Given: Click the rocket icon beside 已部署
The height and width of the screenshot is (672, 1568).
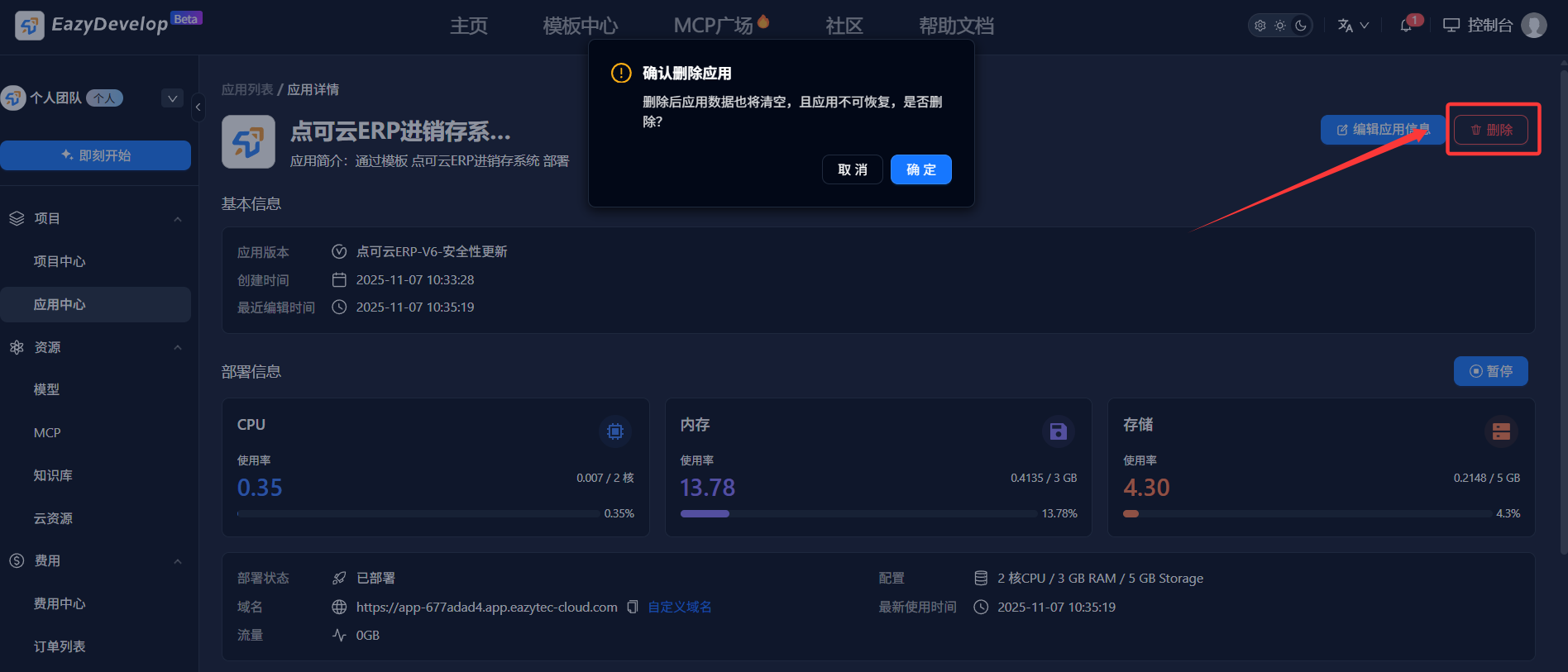Looking at the screenshot, I should 339,579.
